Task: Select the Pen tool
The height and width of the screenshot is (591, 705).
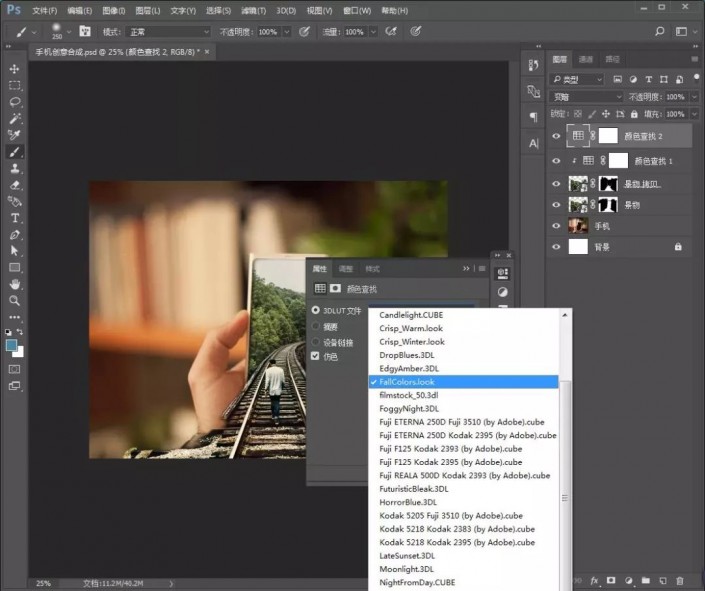Action: 14,235
